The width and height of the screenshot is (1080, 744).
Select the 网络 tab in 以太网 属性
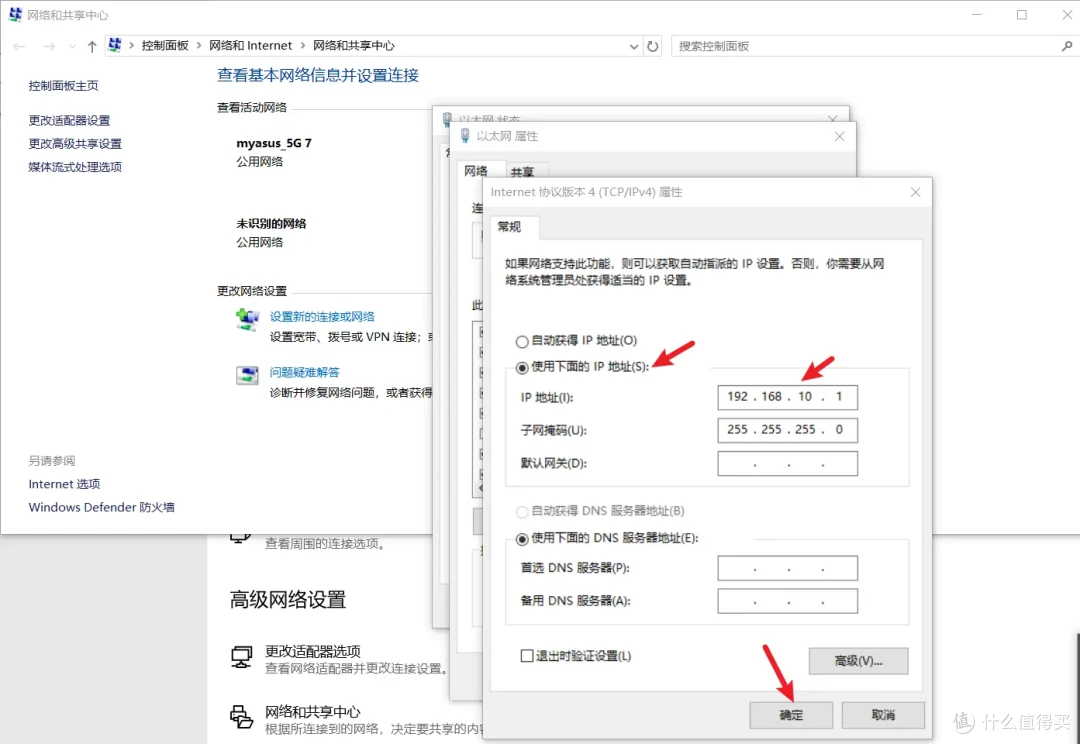[x=476, y=170]
